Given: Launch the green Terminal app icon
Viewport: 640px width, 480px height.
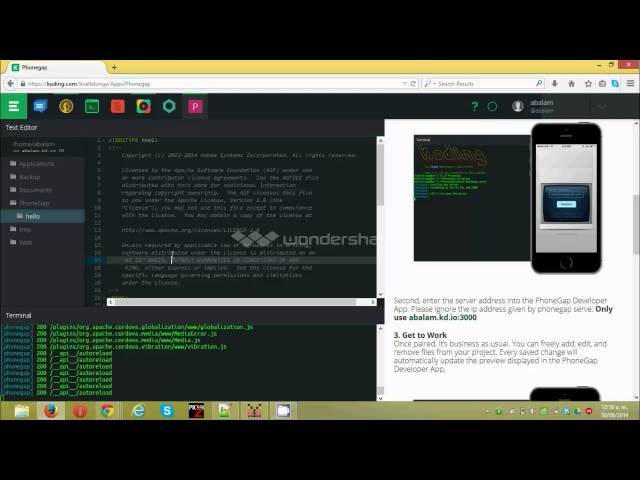Looking at the screenshot, I should [92, 107].
